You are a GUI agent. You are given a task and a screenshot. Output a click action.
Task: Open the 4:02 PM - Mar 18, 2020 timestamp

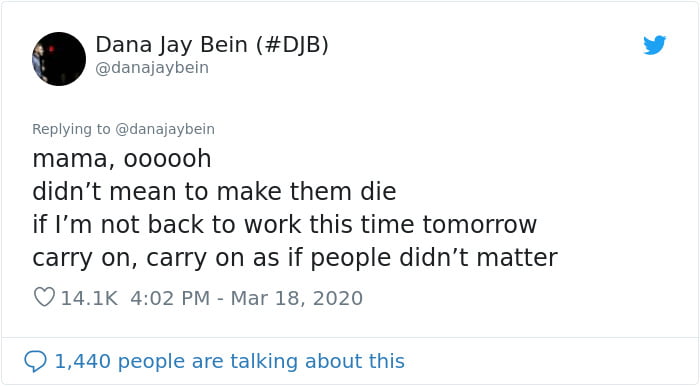(246, 298)
